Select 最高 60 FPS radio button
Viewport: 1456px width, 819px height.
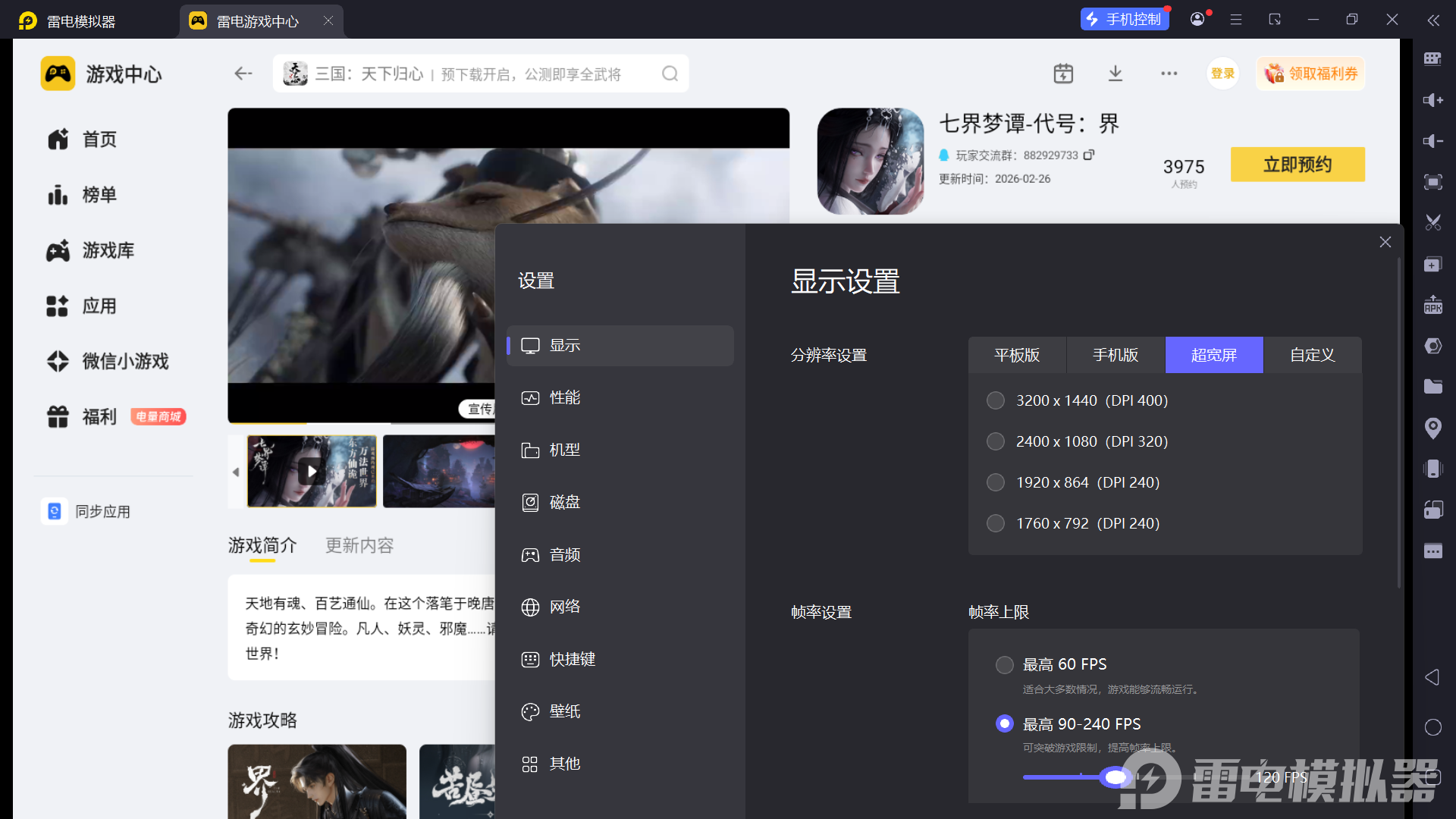pyautogui.click(x=1005, y=665)
